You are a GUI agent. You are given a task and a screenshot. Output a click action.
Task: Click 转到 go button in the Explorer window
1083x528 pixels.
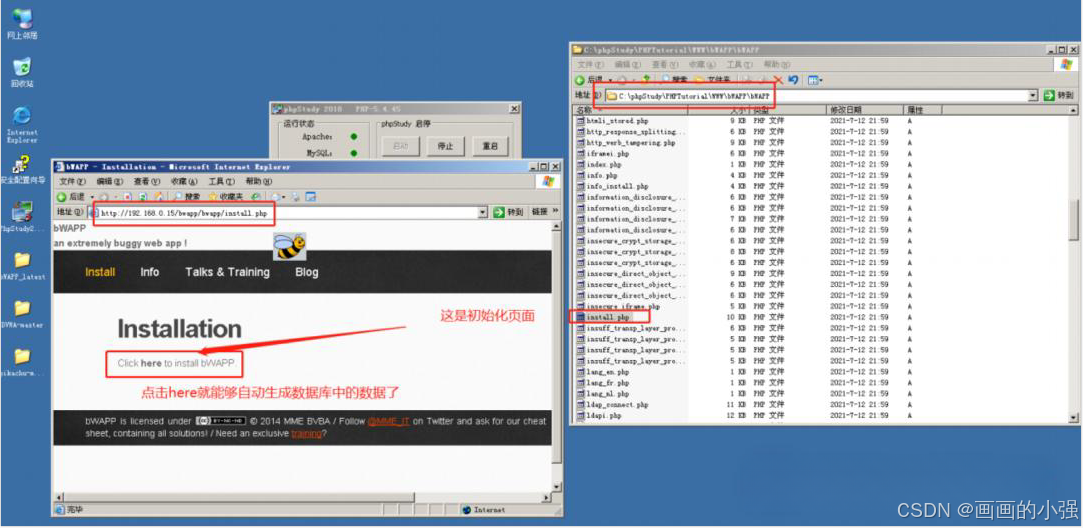(1059, 95)
